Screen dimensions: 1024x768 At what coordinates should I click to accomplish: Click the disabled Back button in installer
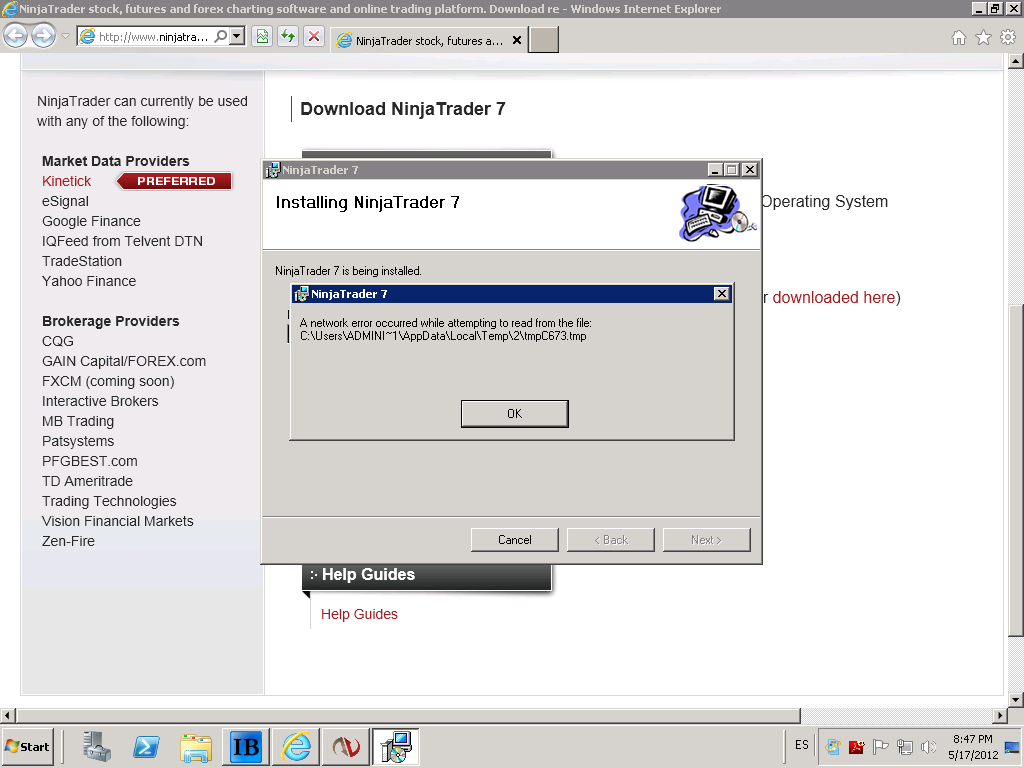[x=611, y=540]
